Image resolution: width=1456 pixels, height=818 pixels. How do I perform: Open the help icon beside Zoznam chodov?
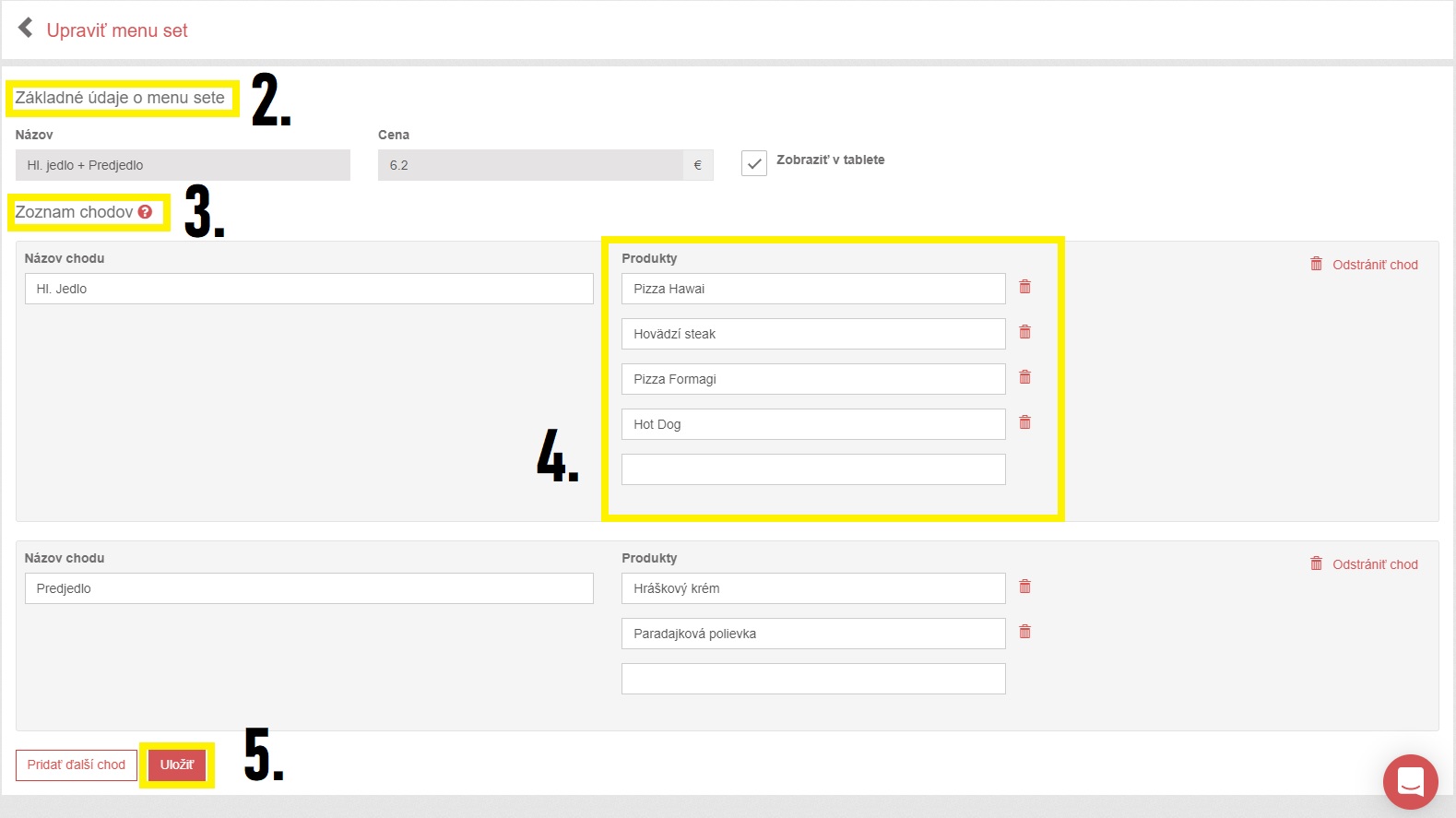point(145,211)
